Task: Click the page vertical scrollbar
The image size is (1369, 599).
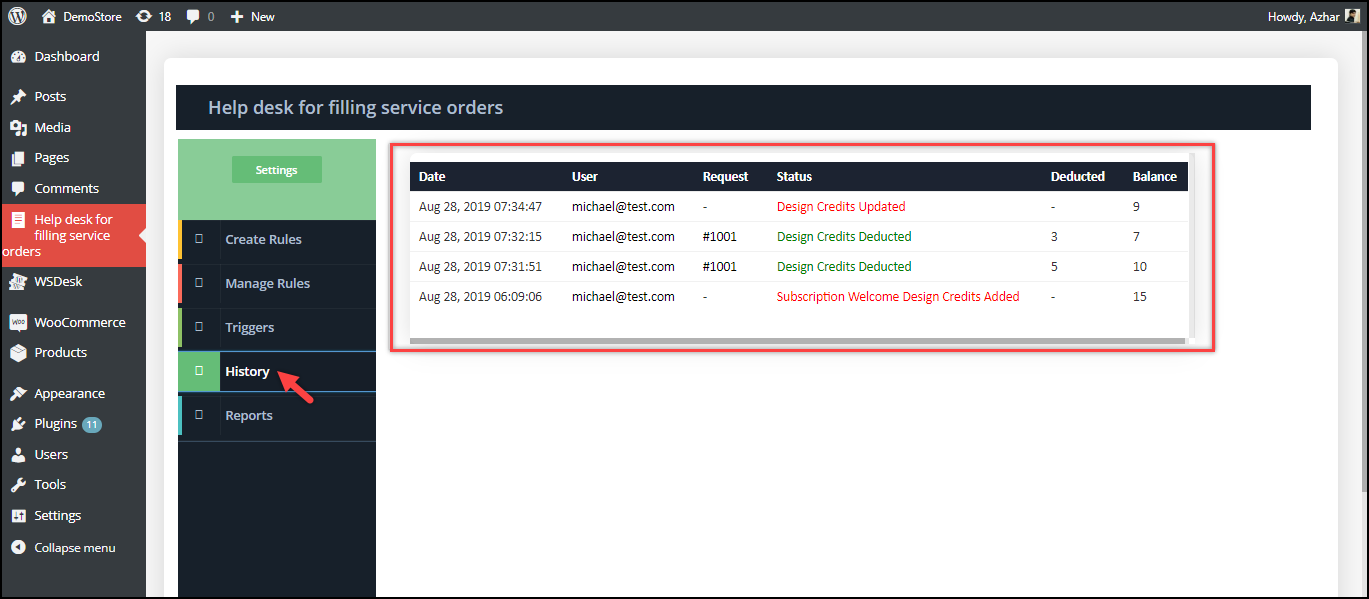Action: click(1364, 260)
